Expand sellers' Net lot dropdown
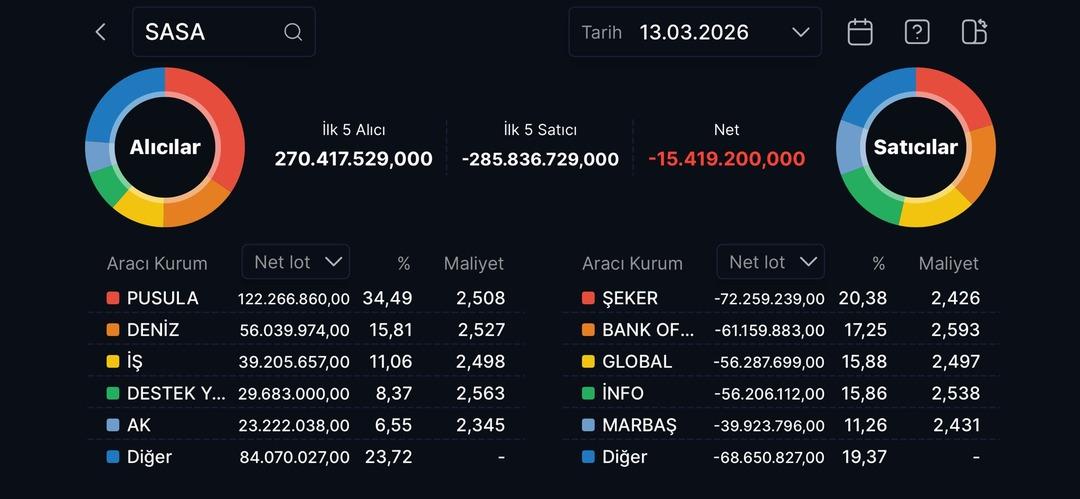The image size is (1080, 499). 770,262
